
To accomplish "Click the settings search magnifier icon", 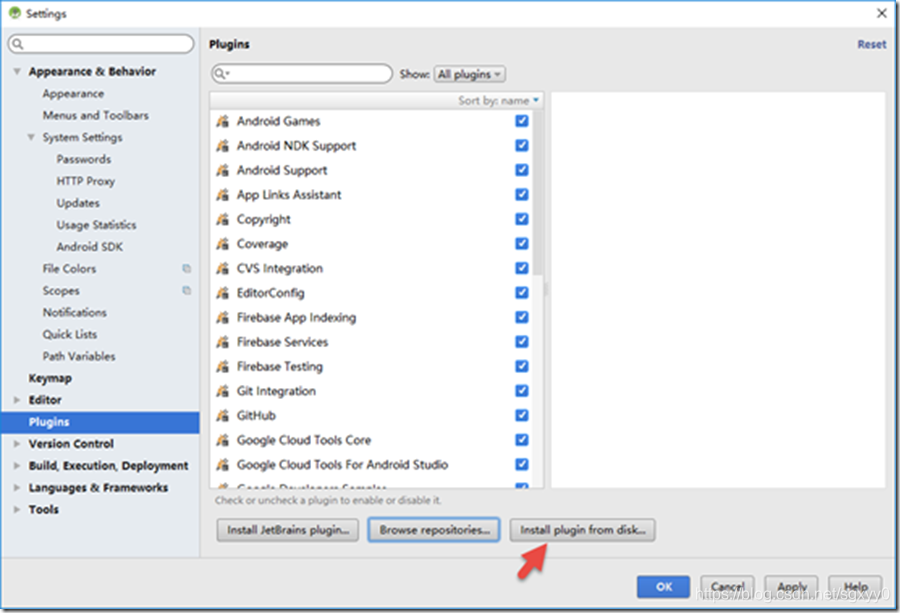I will click(x=18, y=44).
